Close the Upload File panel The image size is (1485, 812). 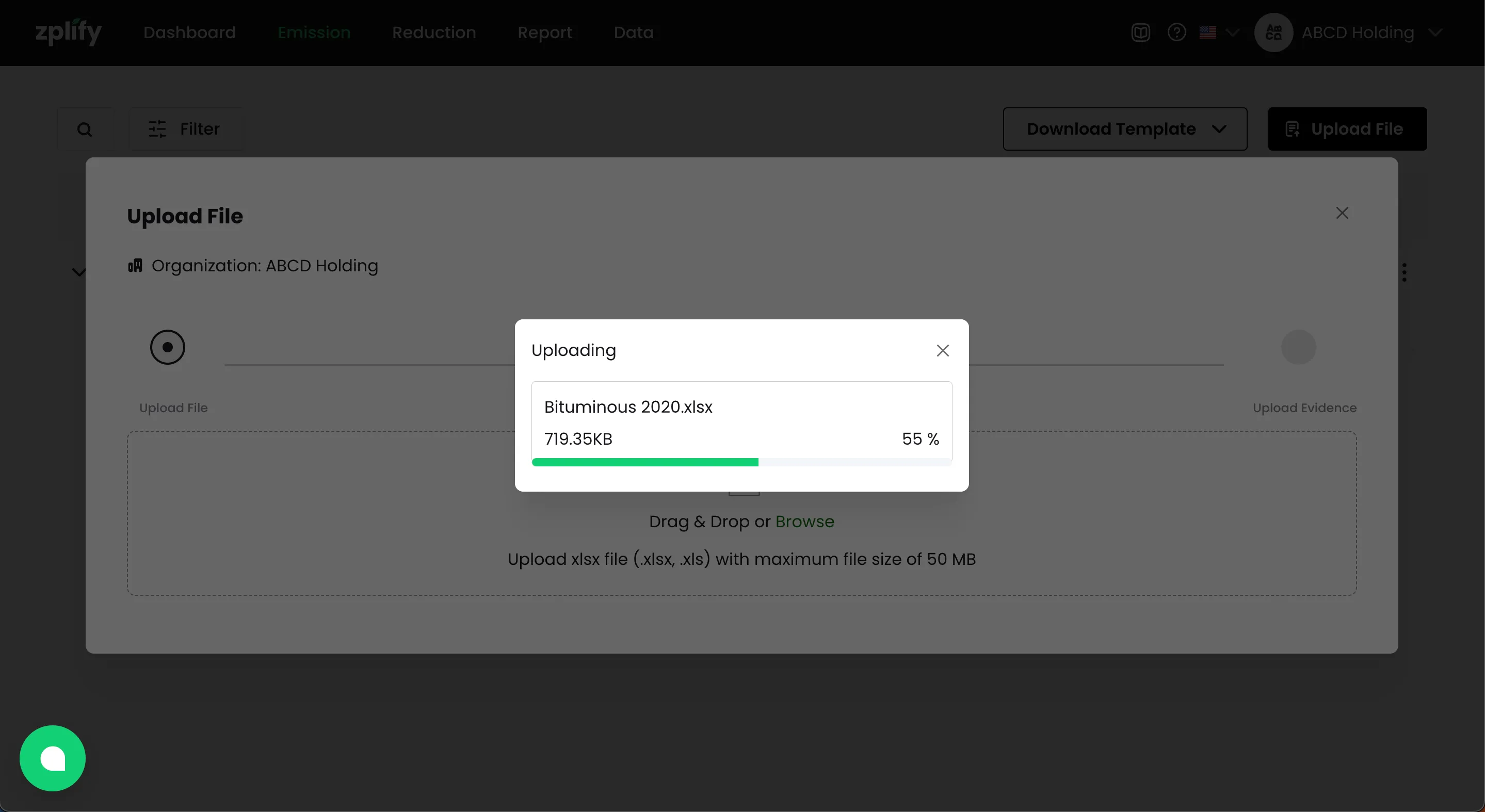coord(1342,213)
